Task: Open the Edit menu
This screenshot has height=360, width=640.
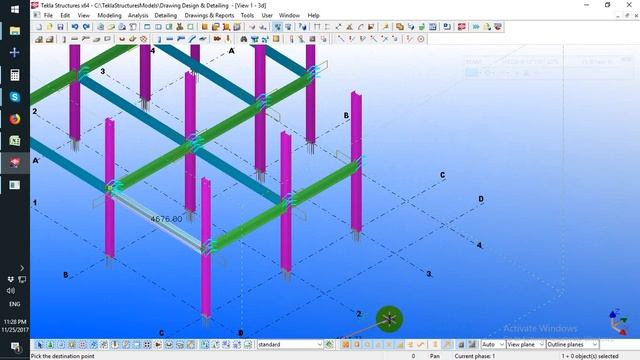Action: 65,16
